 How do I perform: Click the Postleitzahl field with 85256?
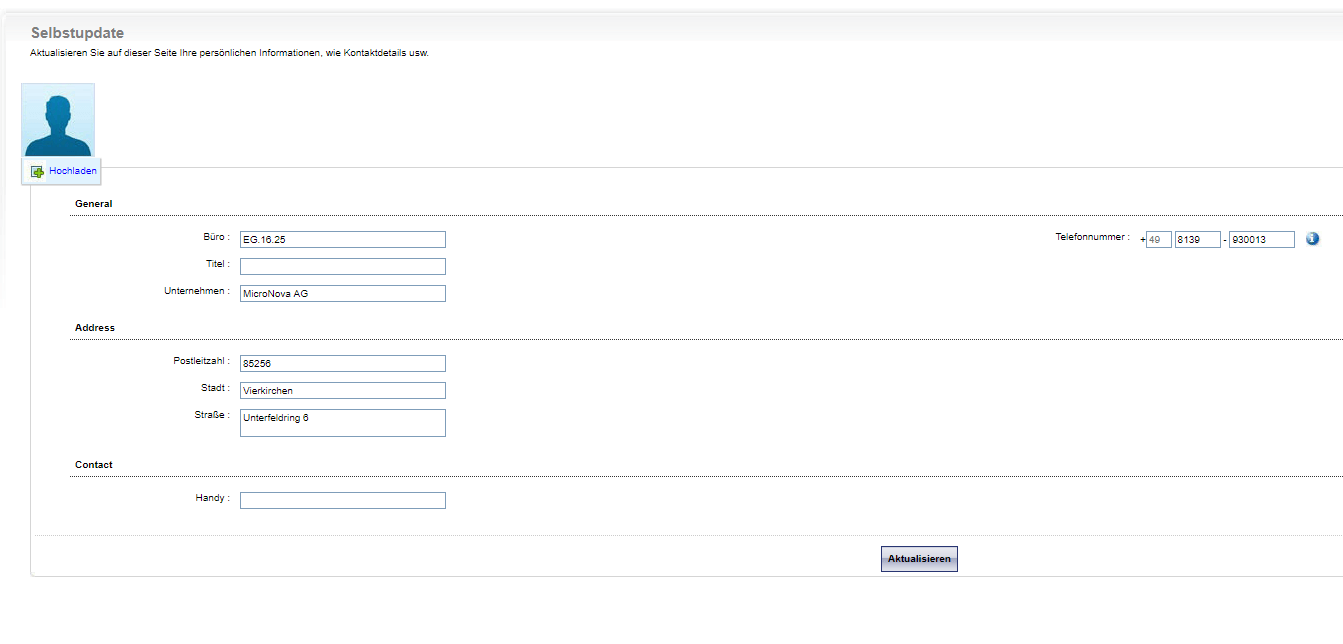click(x=343, y=364)
